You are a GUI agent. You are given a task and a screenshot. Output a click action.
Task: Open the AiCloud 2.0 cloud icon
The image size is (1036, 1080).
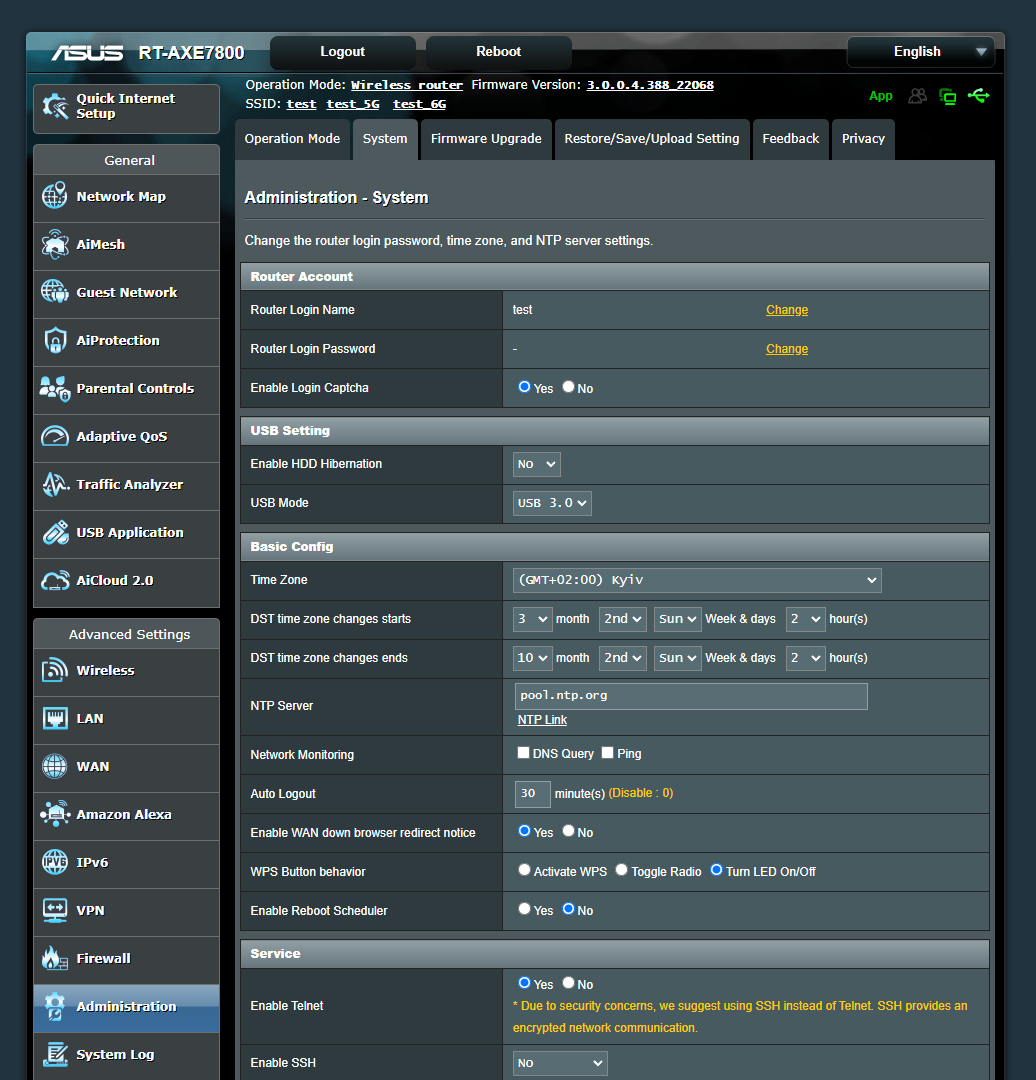[x=55, y=581]
